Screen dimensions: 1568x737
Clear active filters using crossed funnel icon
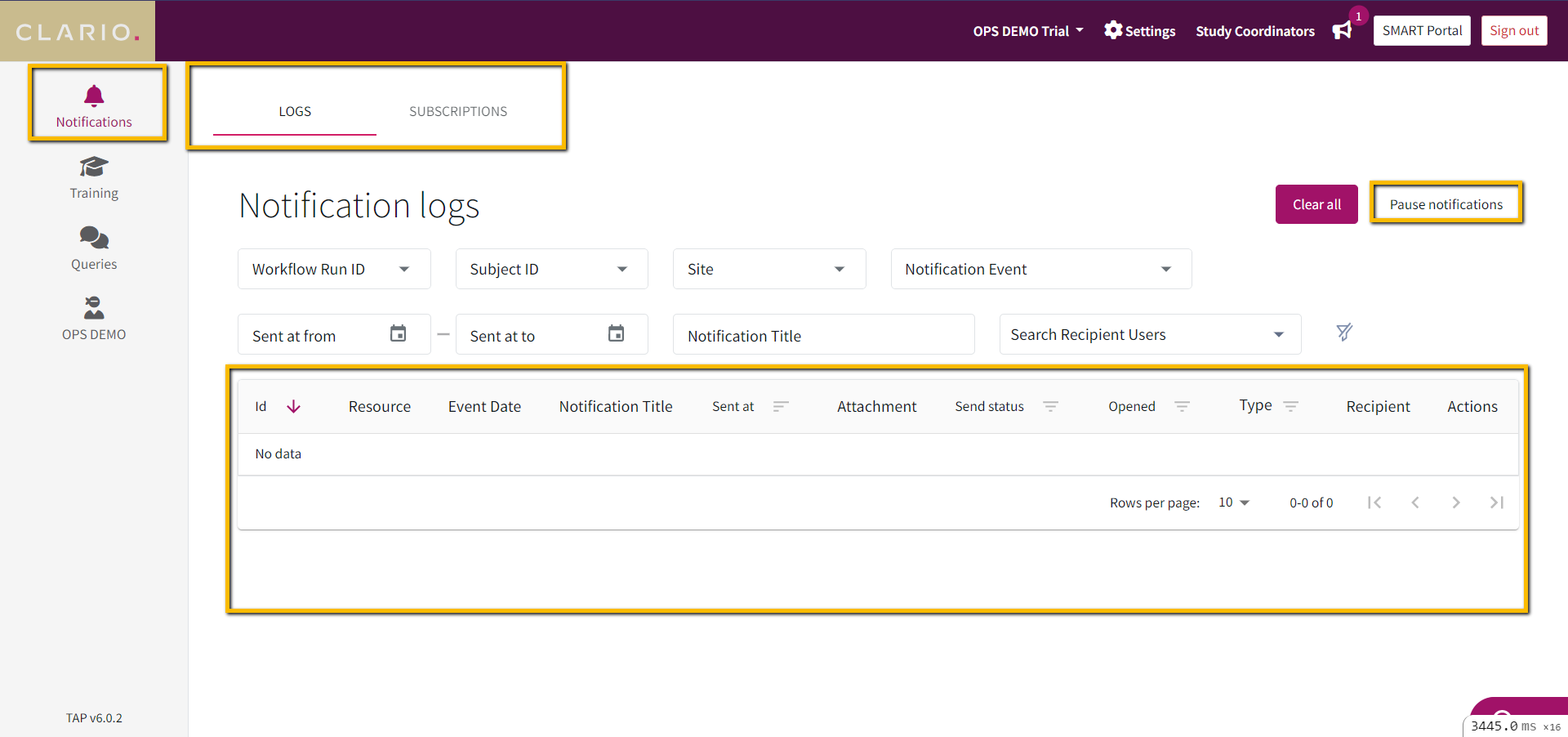tap(1344, 332)
